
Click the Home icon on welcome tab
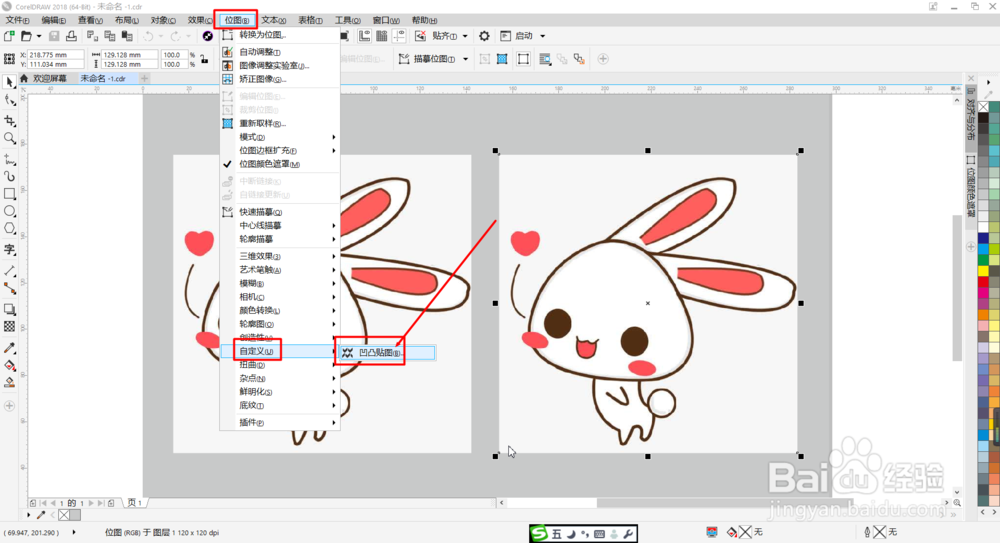point(24,78)
